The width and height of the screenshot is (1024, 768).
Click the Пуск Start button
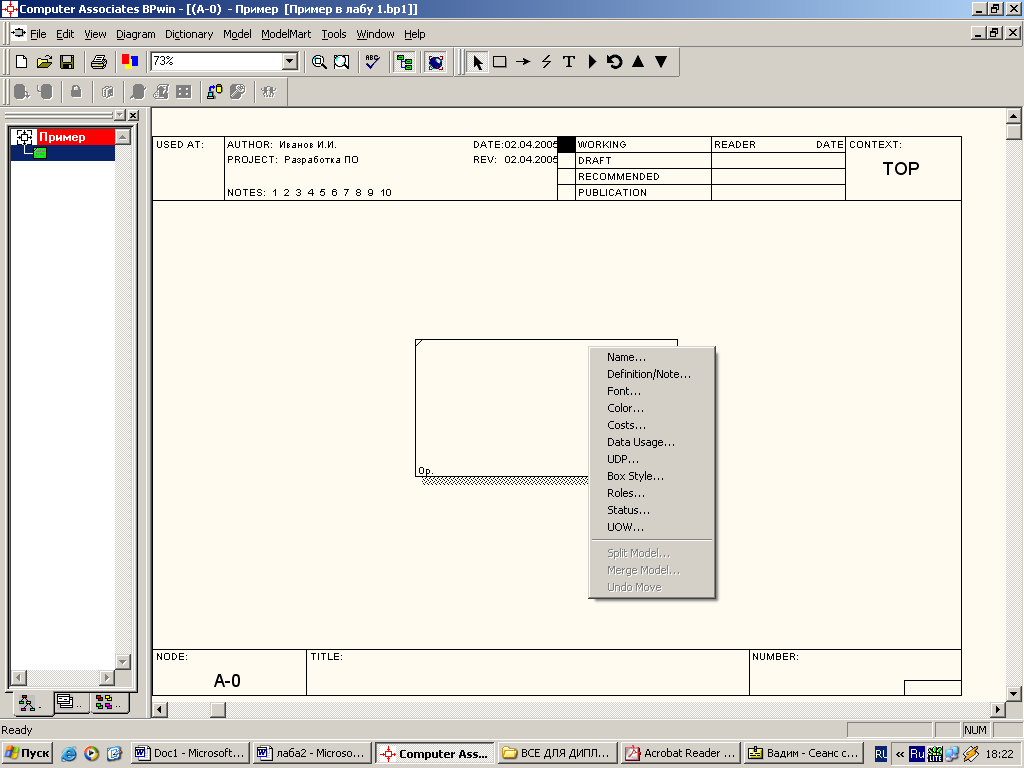point(28,753)
